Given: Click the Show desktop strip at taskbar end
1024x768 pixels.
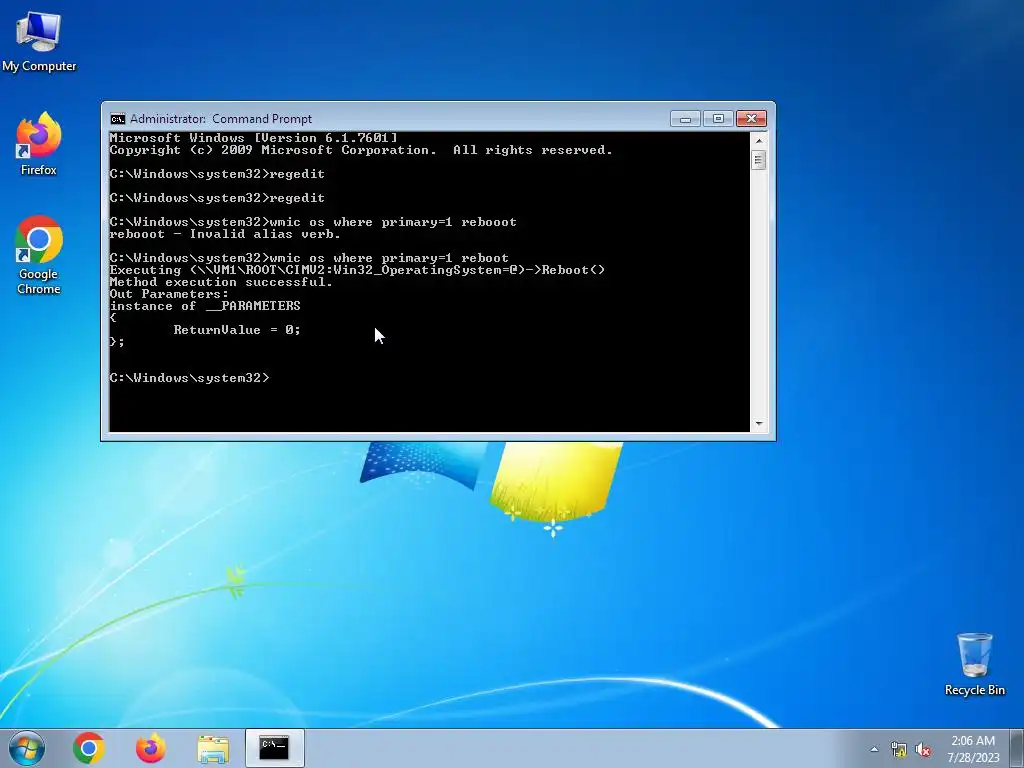Looking at the screenshot, I should coord(1018,748).
